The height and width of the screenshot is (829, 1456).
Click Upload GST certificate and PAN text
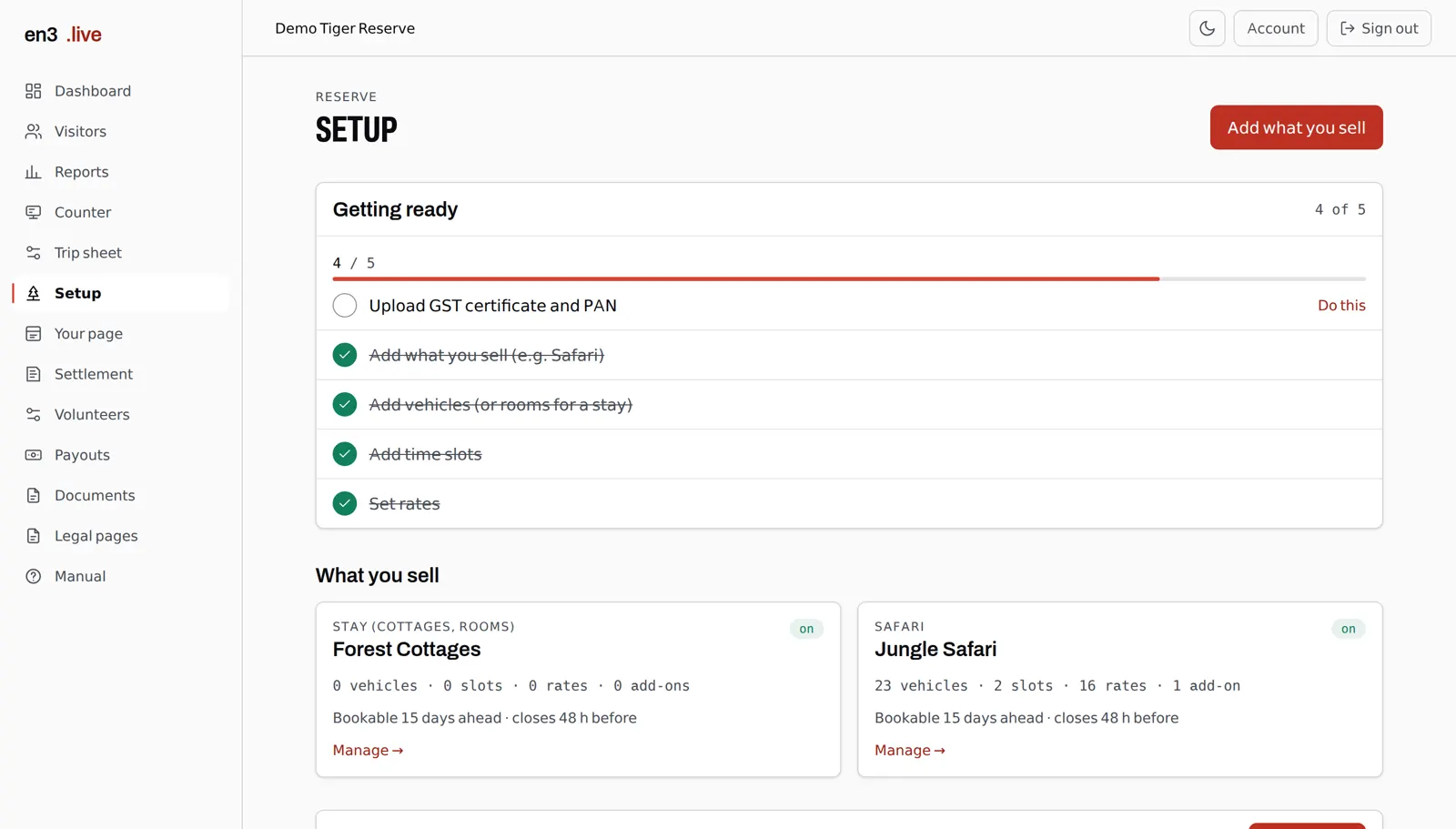[x=492, y=306]
